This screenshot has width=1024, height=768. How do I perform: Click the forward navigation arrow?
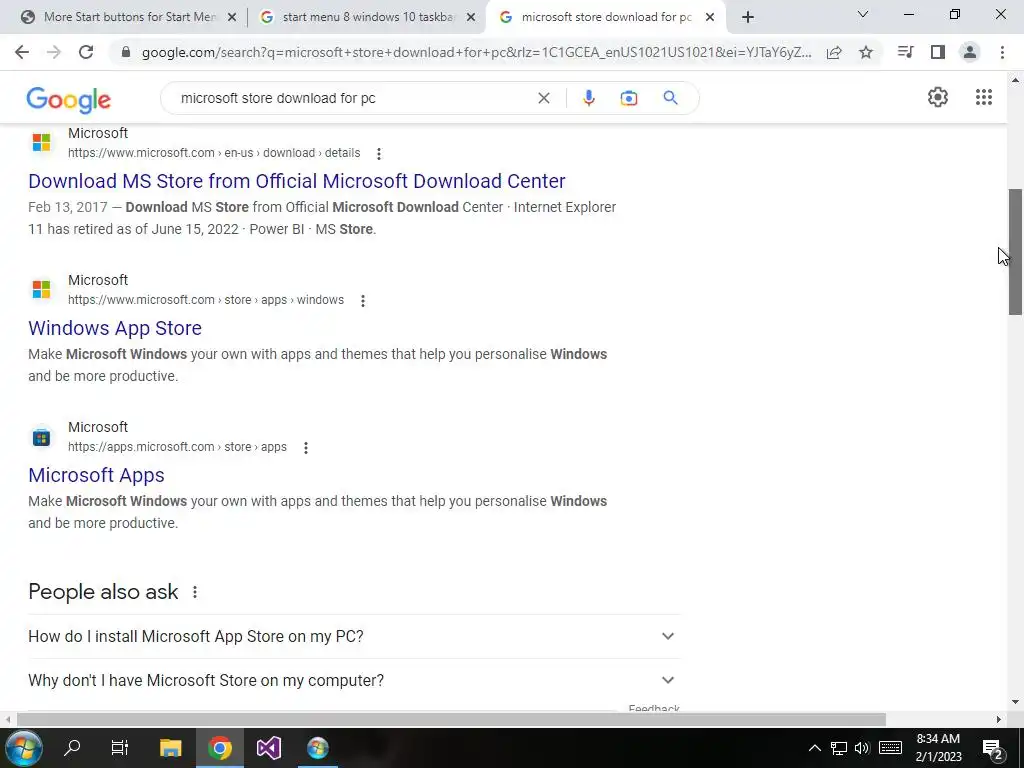(54, 52)
